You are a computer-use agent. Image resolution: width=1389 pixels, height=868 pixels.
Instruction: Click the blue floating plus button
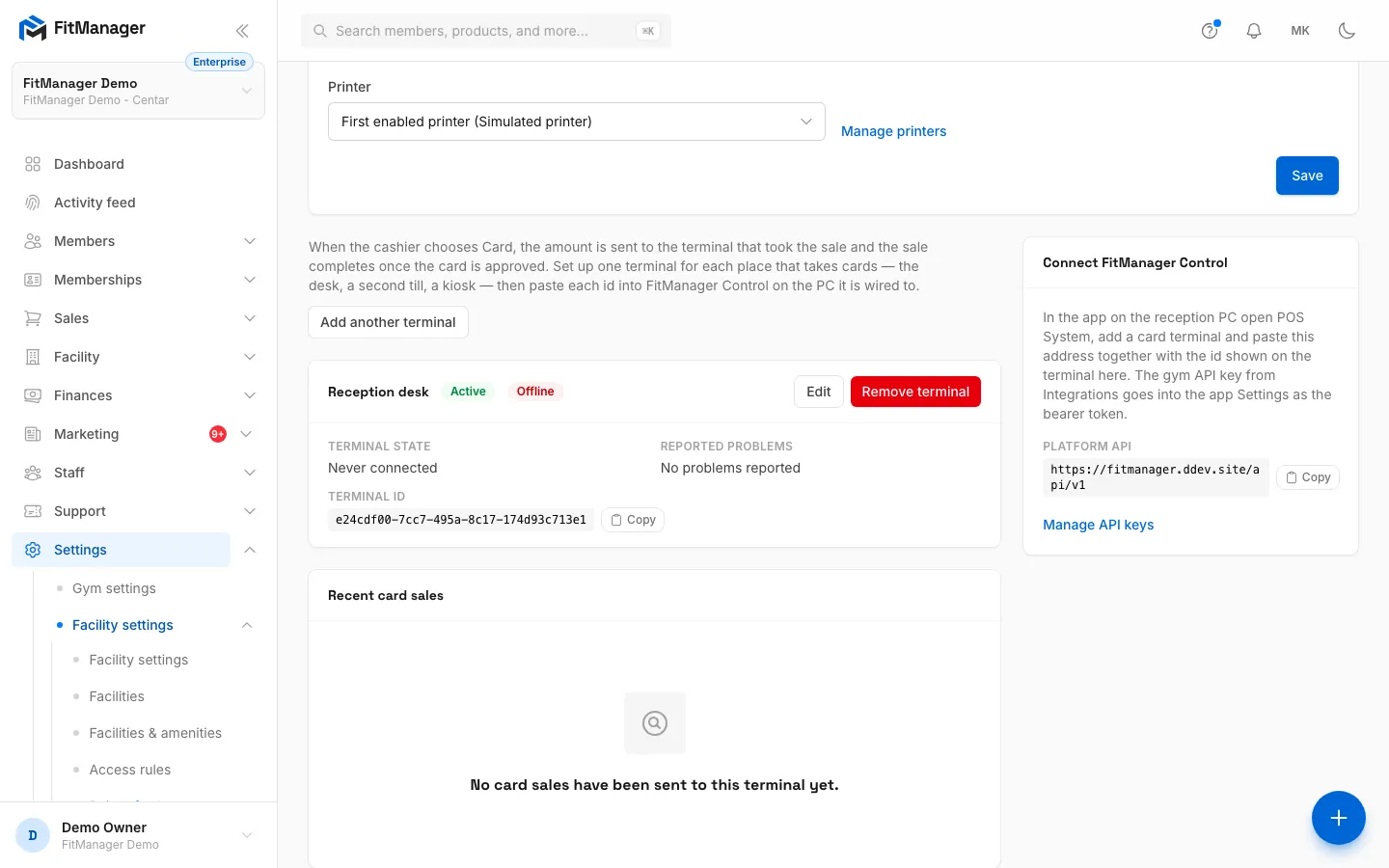click(x=1339, y=818)
